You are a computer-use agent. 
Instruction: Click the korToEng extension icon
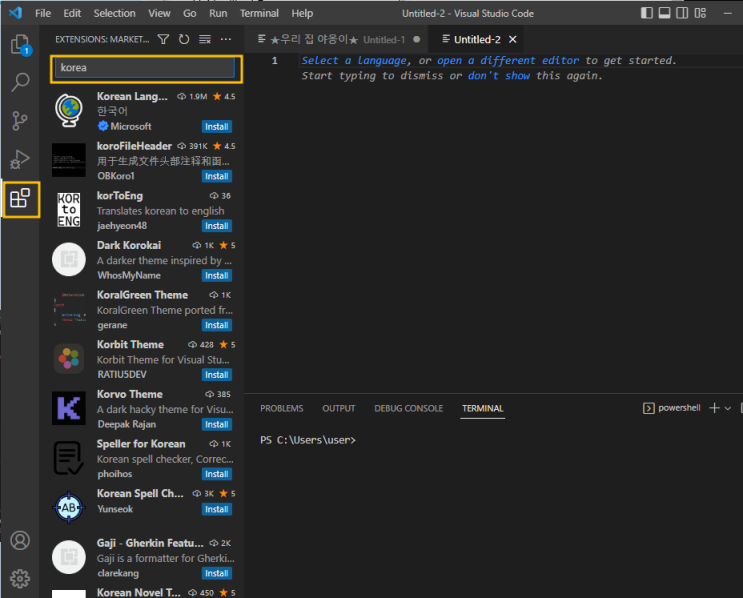[x=69, y=209]
